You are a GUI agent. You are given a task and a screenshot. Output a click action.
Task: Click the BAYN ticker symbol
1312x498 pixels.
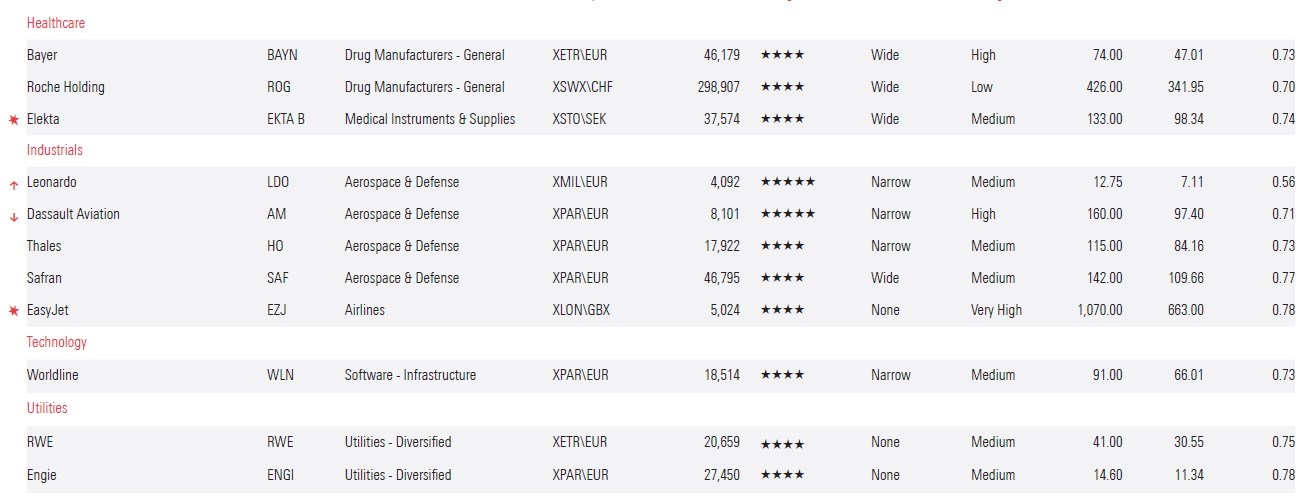282,55
